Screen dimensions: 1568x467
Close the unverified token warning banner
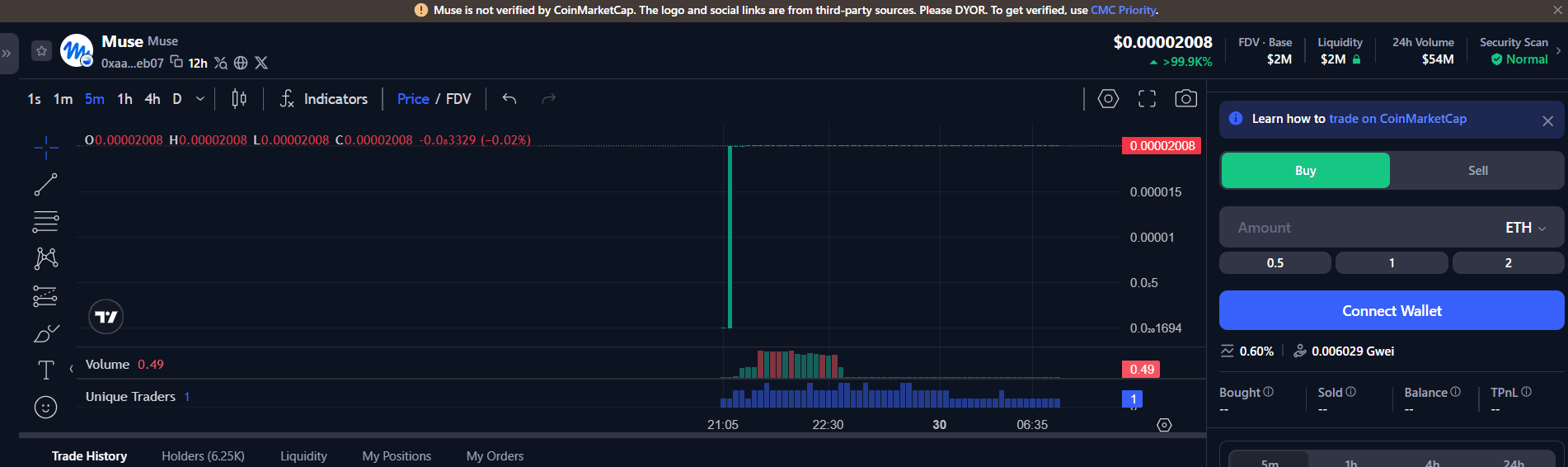pyautogui.click(x=1557, y=11)
